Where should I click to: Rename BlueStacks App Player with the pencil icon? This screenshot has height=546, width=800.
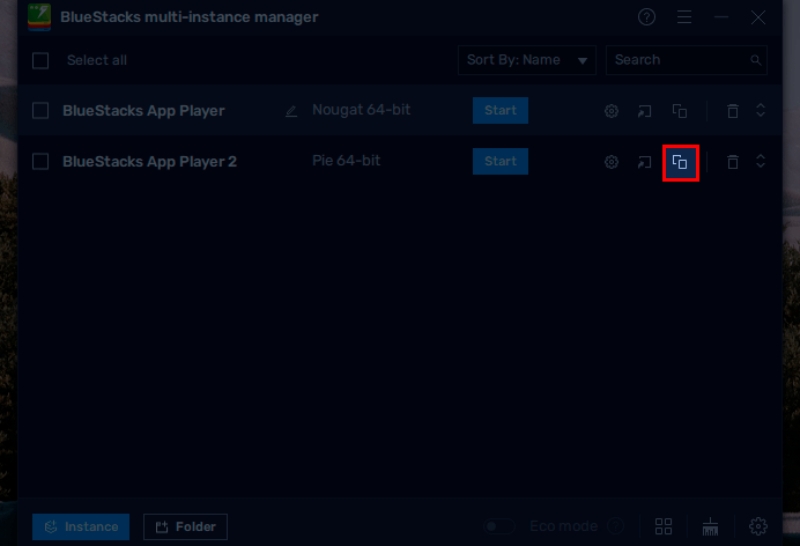(291, 111)
